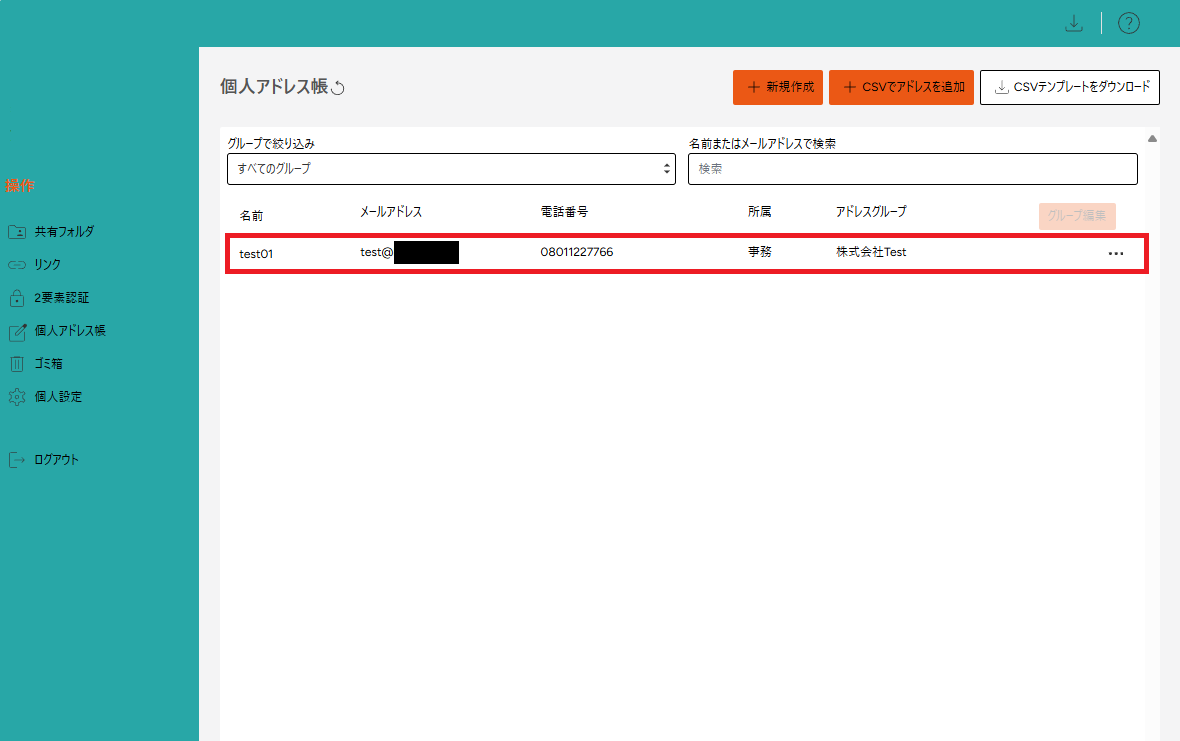
Task: Open ゴミ箱 from sidebar
Action: pos(48,364)
